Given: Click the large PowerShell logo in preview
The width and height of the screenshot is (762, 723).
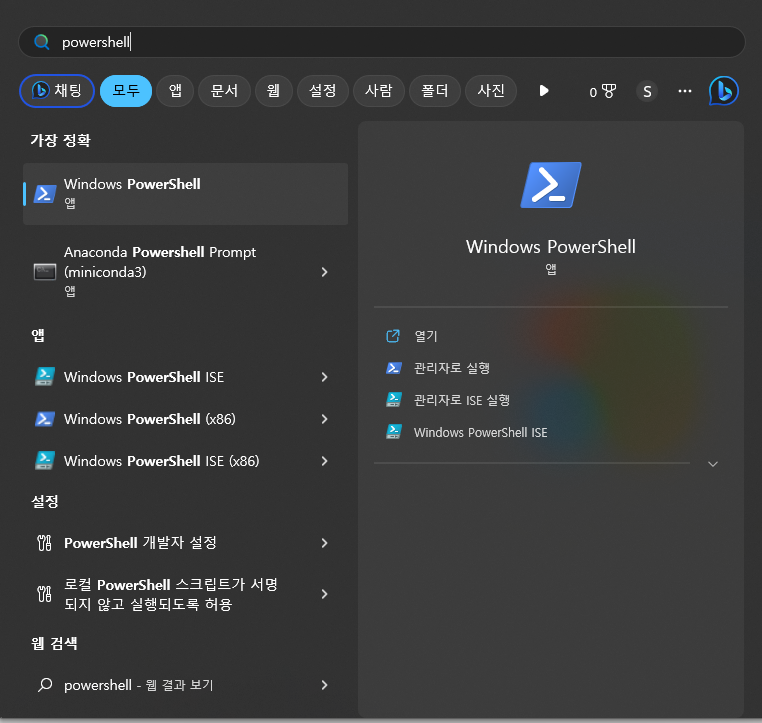Looking at the screenshot, I should 551,185.
